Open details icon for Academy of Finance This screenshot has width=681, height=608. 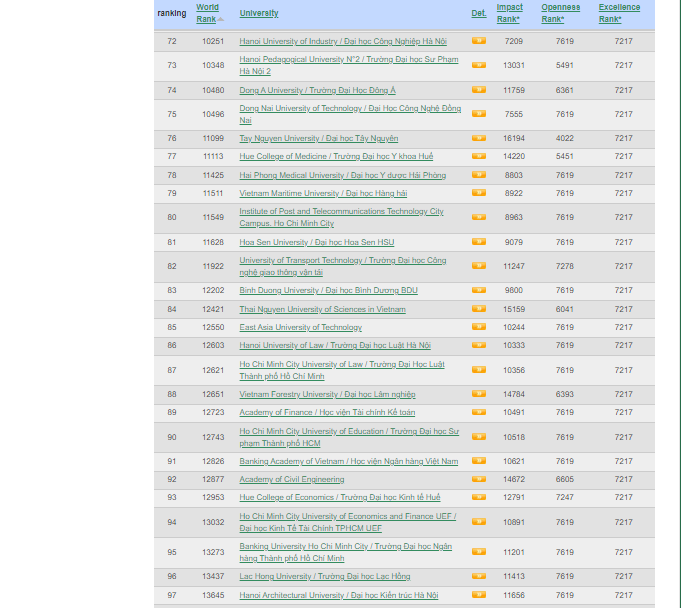(x=479, y=412)
